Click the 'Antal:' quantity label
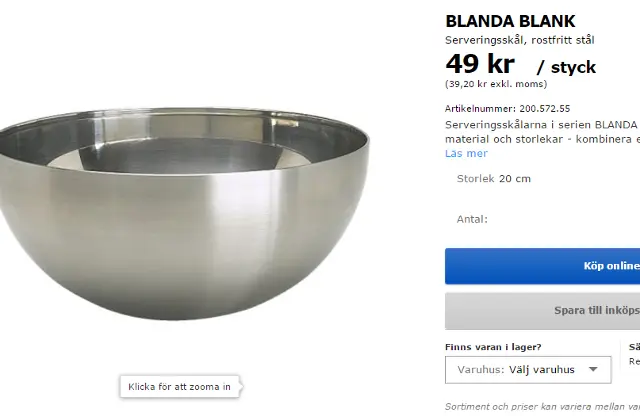640x416 pixels. tap(472, 219)
